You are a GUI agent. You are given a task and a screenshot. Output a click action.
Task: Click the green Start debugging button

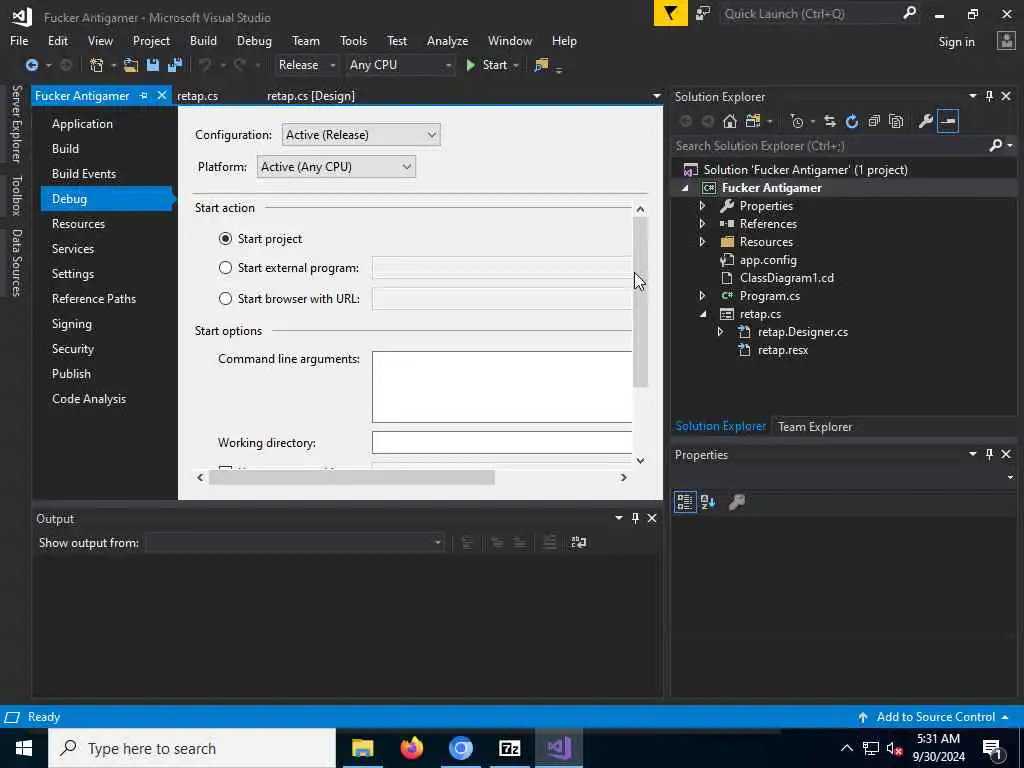point(487,65)
